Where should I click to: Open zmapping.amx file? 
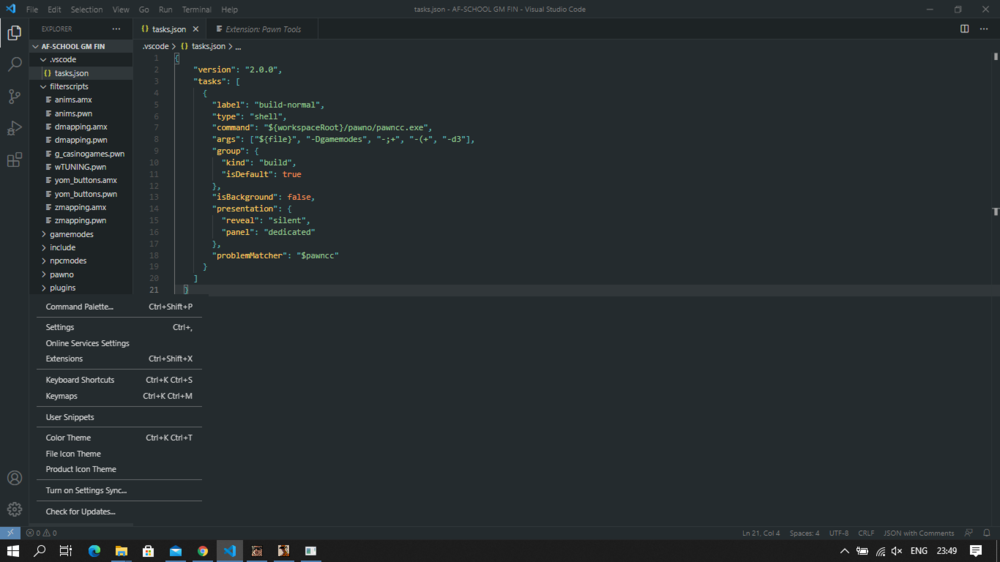tap(82, 207)
